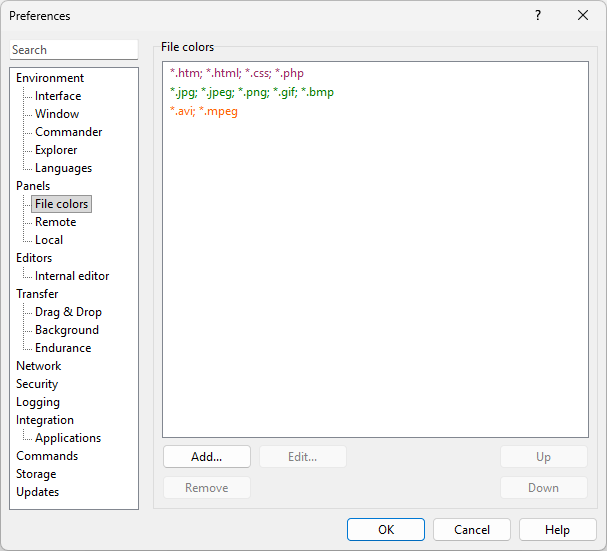This screenshot has width=607, height=551.
Task: Select the orange *.avi; *.mpeg rule
Action: click(204, 111)
